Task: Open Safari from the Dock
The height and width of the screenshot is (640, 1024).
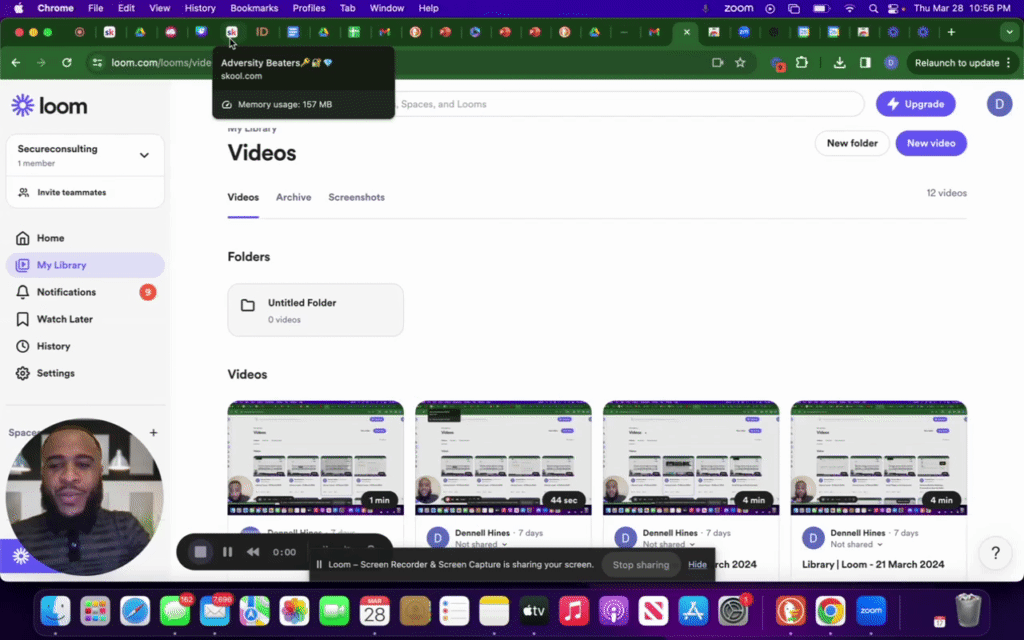Action: 135,611
